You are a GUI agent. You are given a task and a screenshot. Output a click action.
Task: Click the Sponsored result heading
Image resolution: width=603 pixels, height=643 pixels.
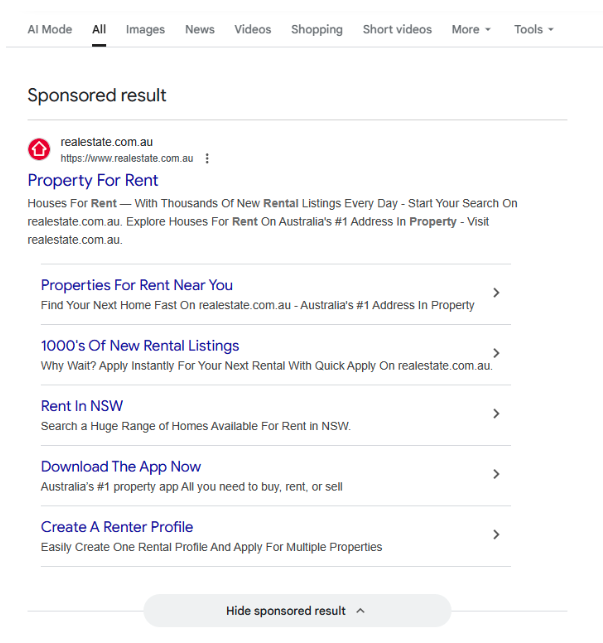coord(97,95)
